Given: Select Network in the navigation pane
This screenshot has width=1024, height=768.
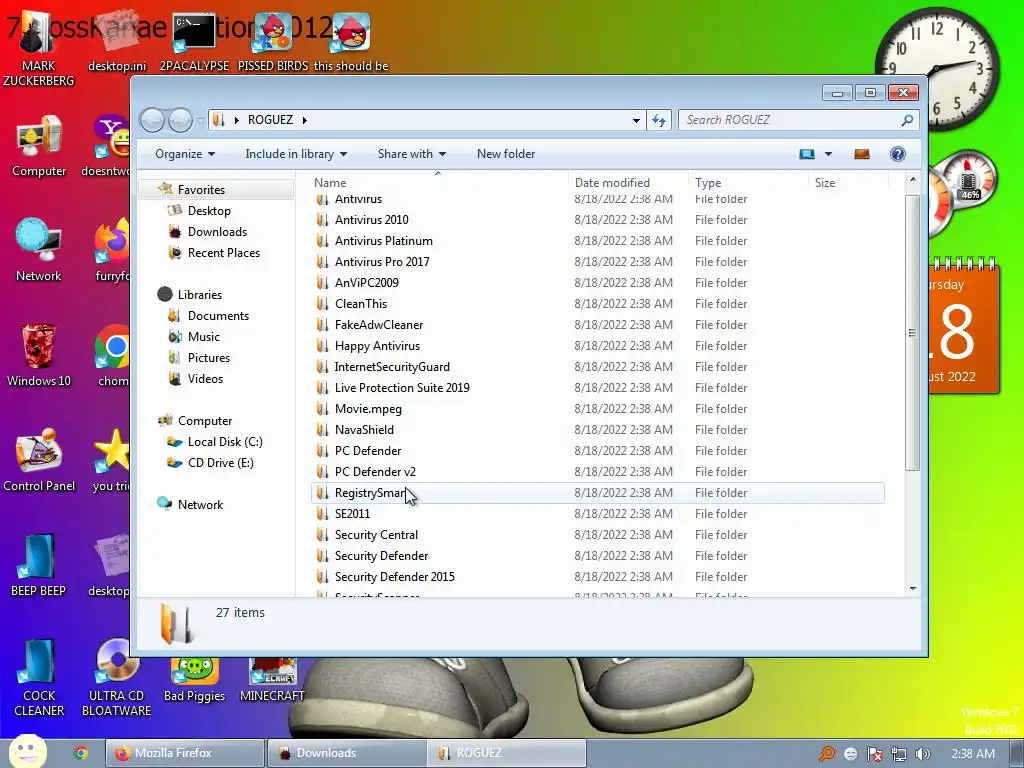Looking at the screenshot, I should tap(200, 505).
